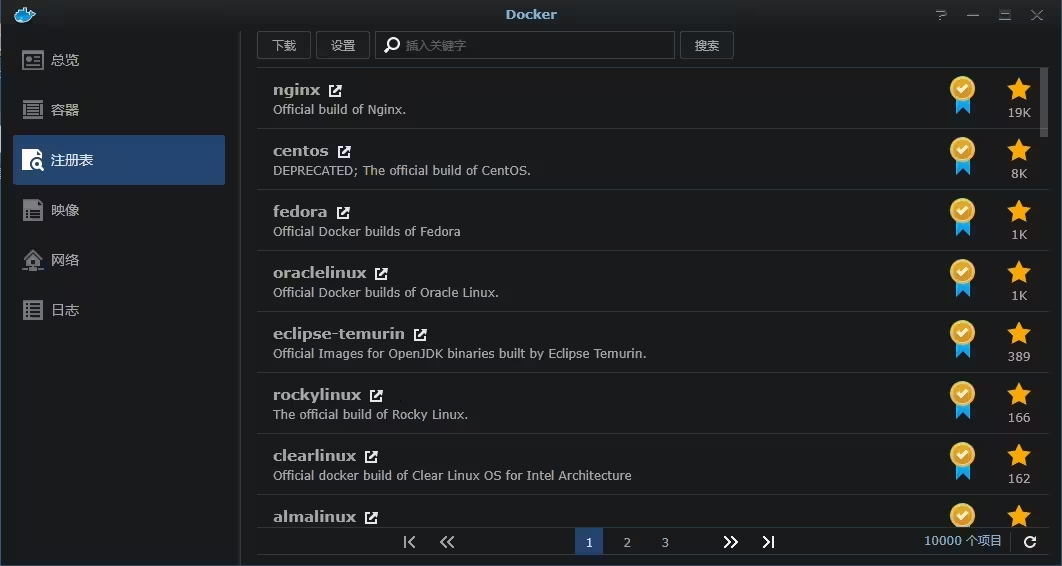Click the refresh icon beside item count
The width and height of the screenshot is (1062, 566).
pyautogui.click(x=1030, y=542)
